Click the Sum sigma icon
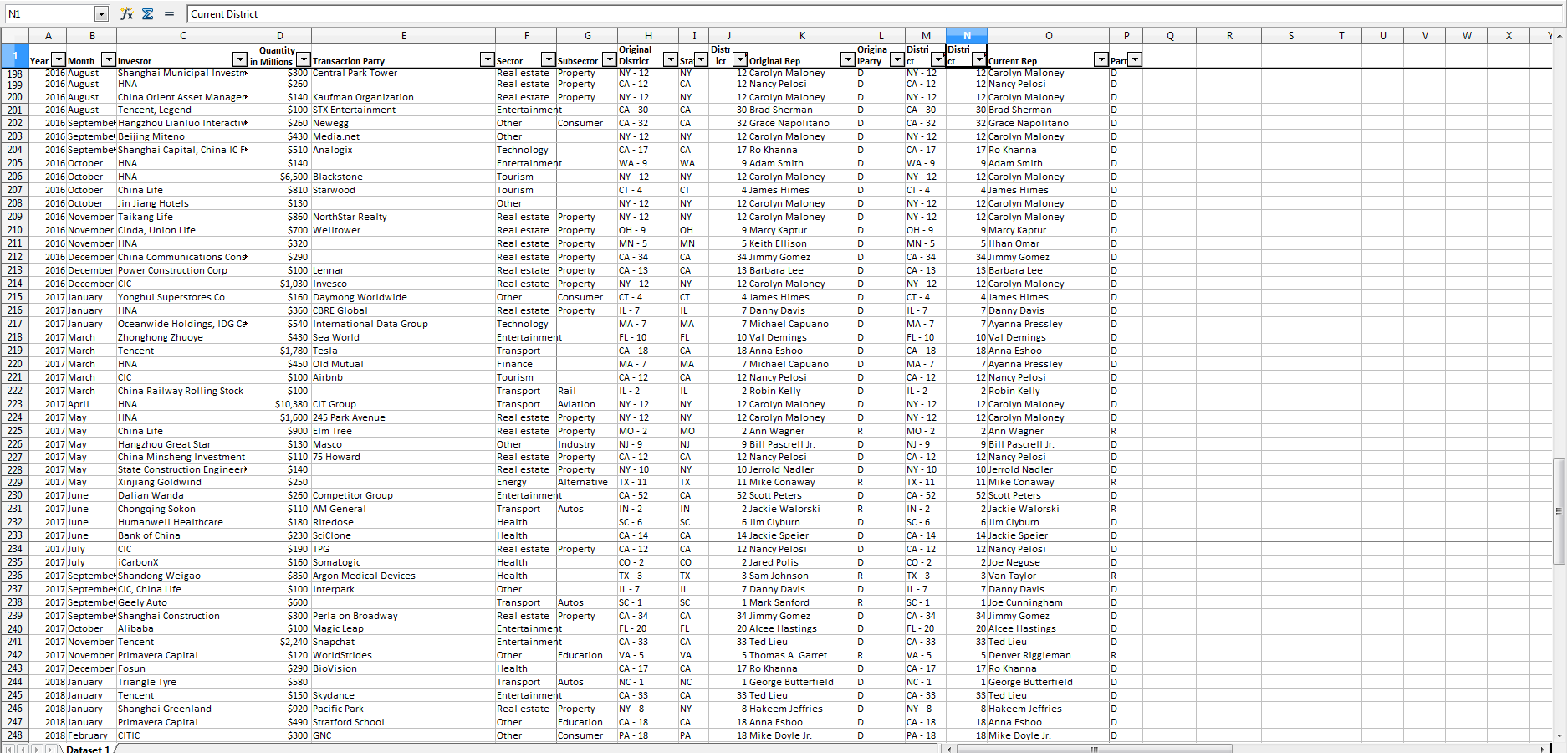This screenshot has height=753, width=1568. click(x=148, y=13)
